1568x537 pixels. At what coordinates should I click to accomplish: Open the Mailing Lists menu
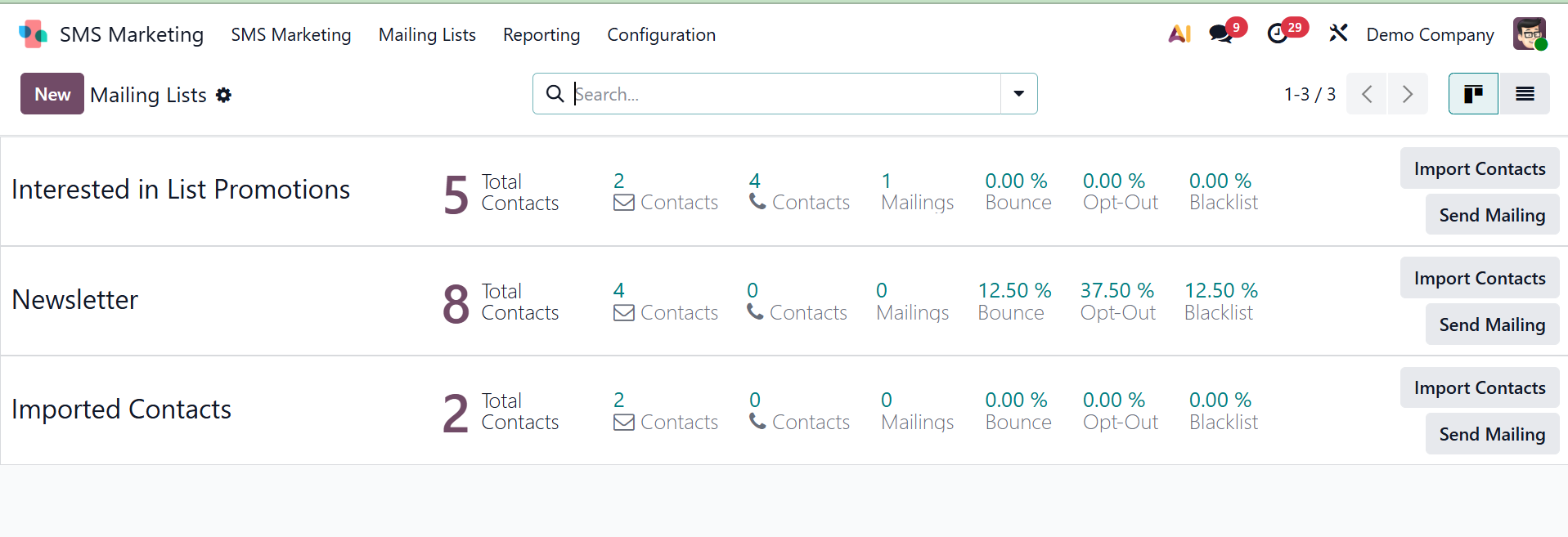[427, 34]
